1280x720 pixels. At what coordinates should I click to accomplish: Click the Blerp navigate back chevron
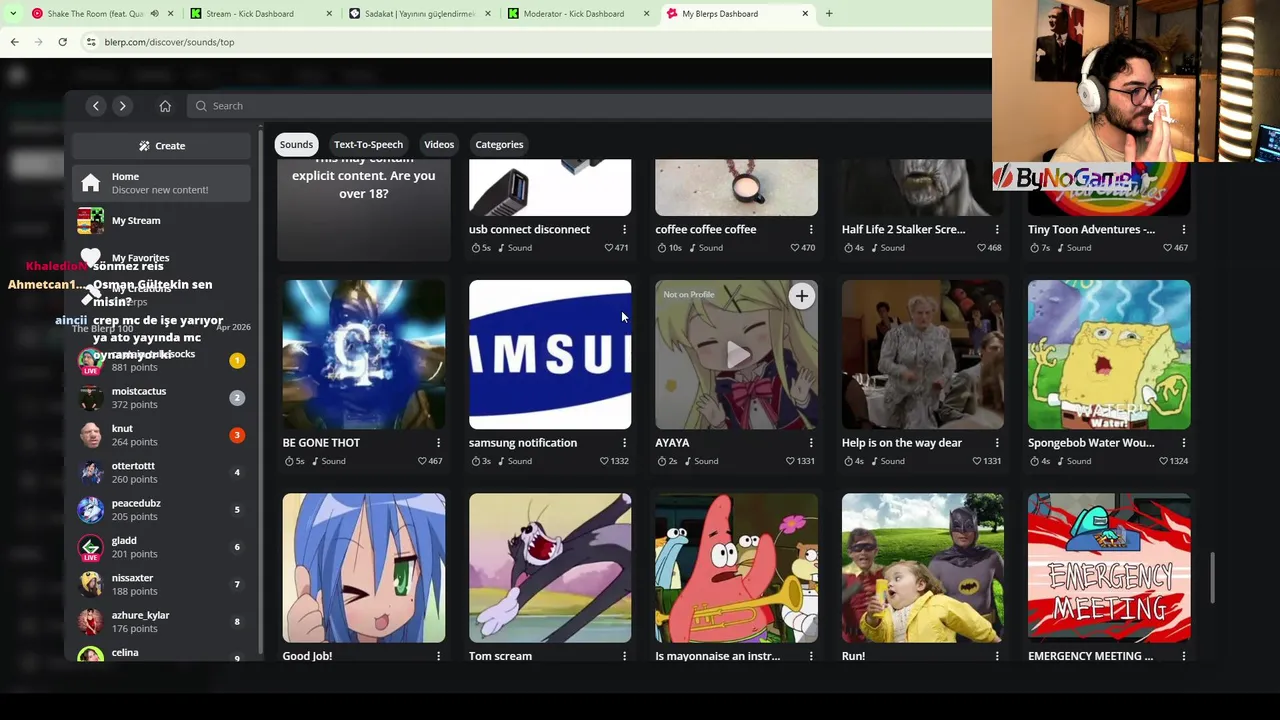coord(96,106)
